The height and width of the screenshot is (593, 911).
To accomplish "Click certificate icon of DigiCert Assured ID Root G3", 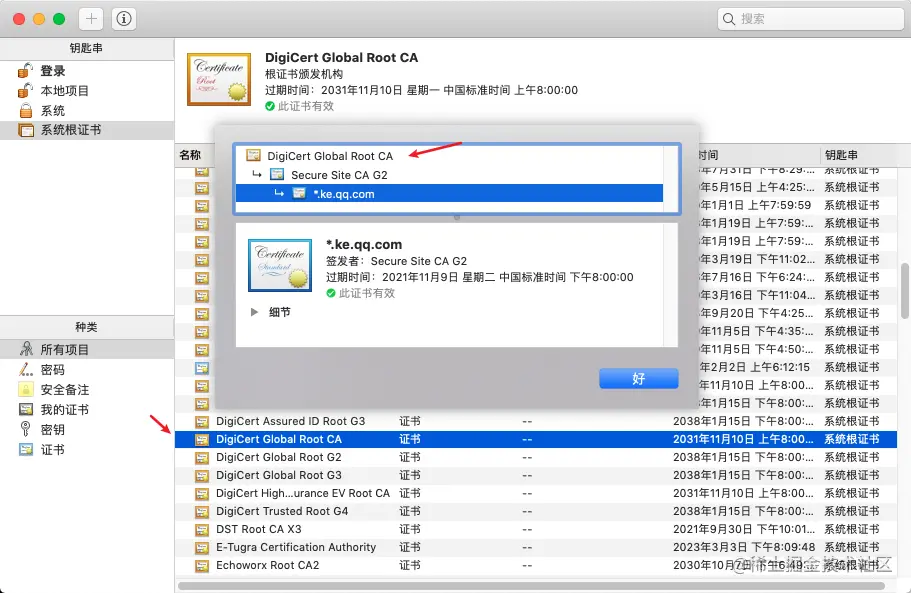I will 202,422.
